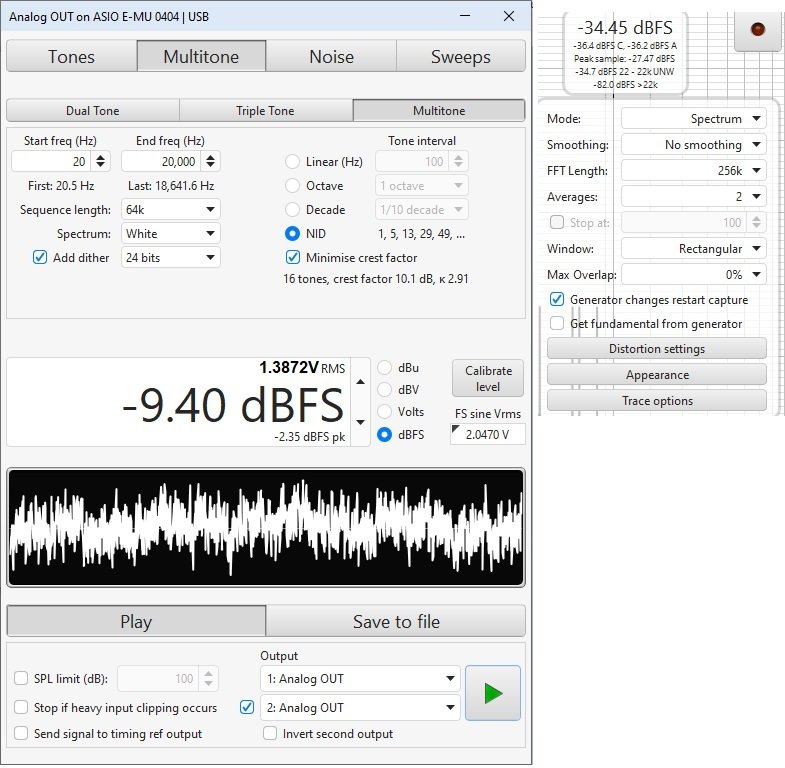Select Decade tone interval
This screenshot has width=785, height=768.
point(292,210)
